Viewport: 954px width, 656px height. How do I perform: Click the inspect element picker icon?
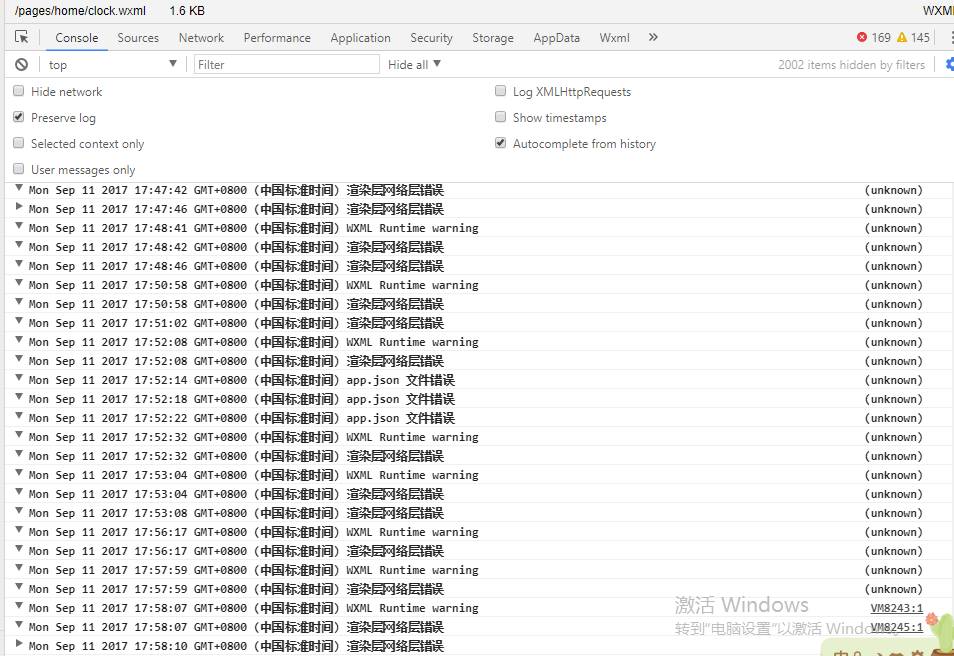click(21, 37)
